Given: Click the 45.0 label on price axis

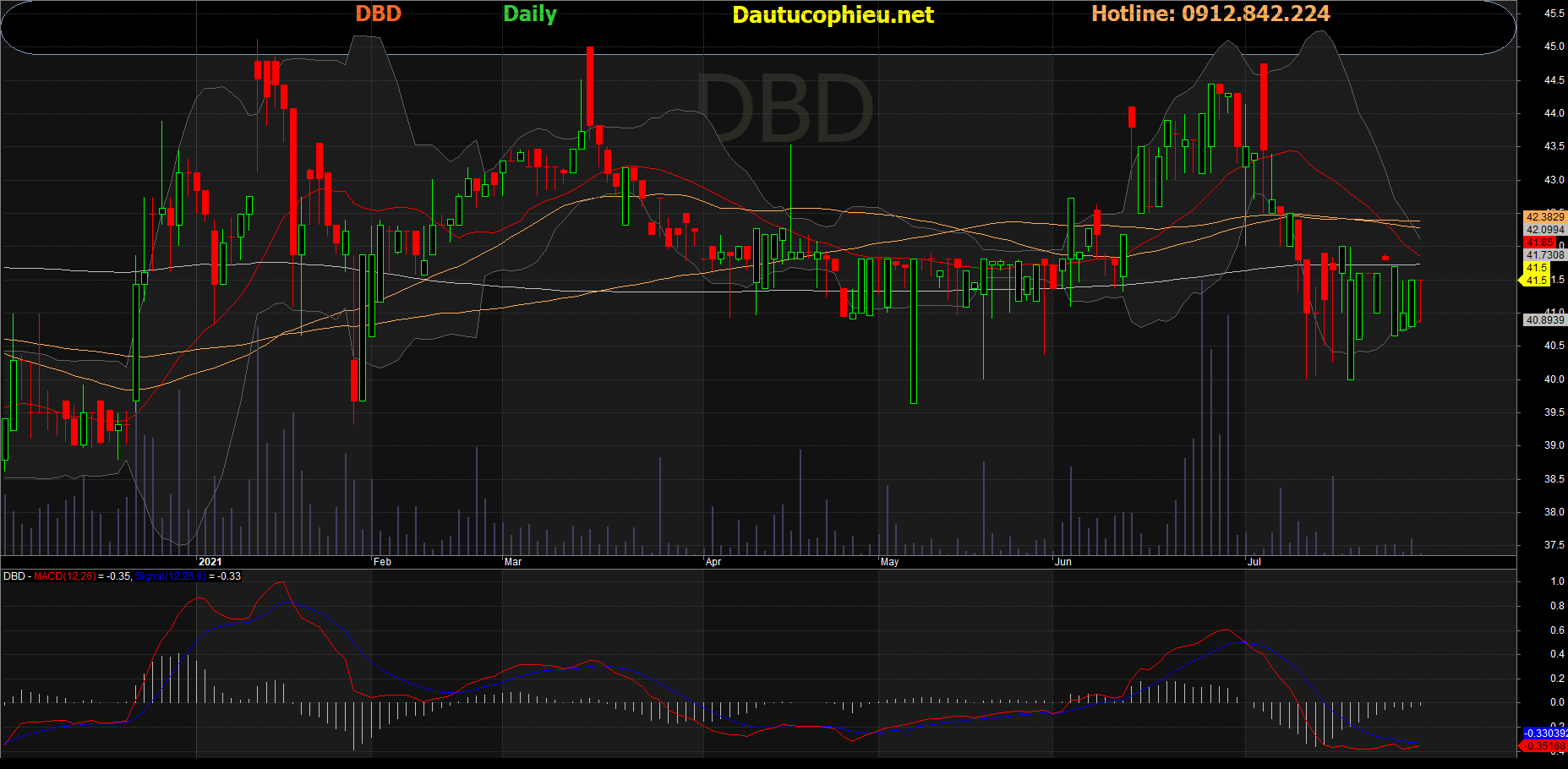Looking at the screenshot, I should click(1554, 46).
